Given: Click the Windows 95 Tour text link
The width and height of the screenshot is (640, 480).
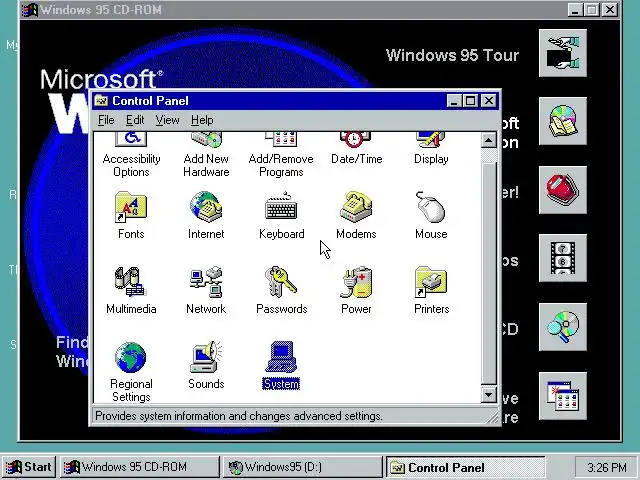Looking at the screenshot, I should (x=452, y=55).
